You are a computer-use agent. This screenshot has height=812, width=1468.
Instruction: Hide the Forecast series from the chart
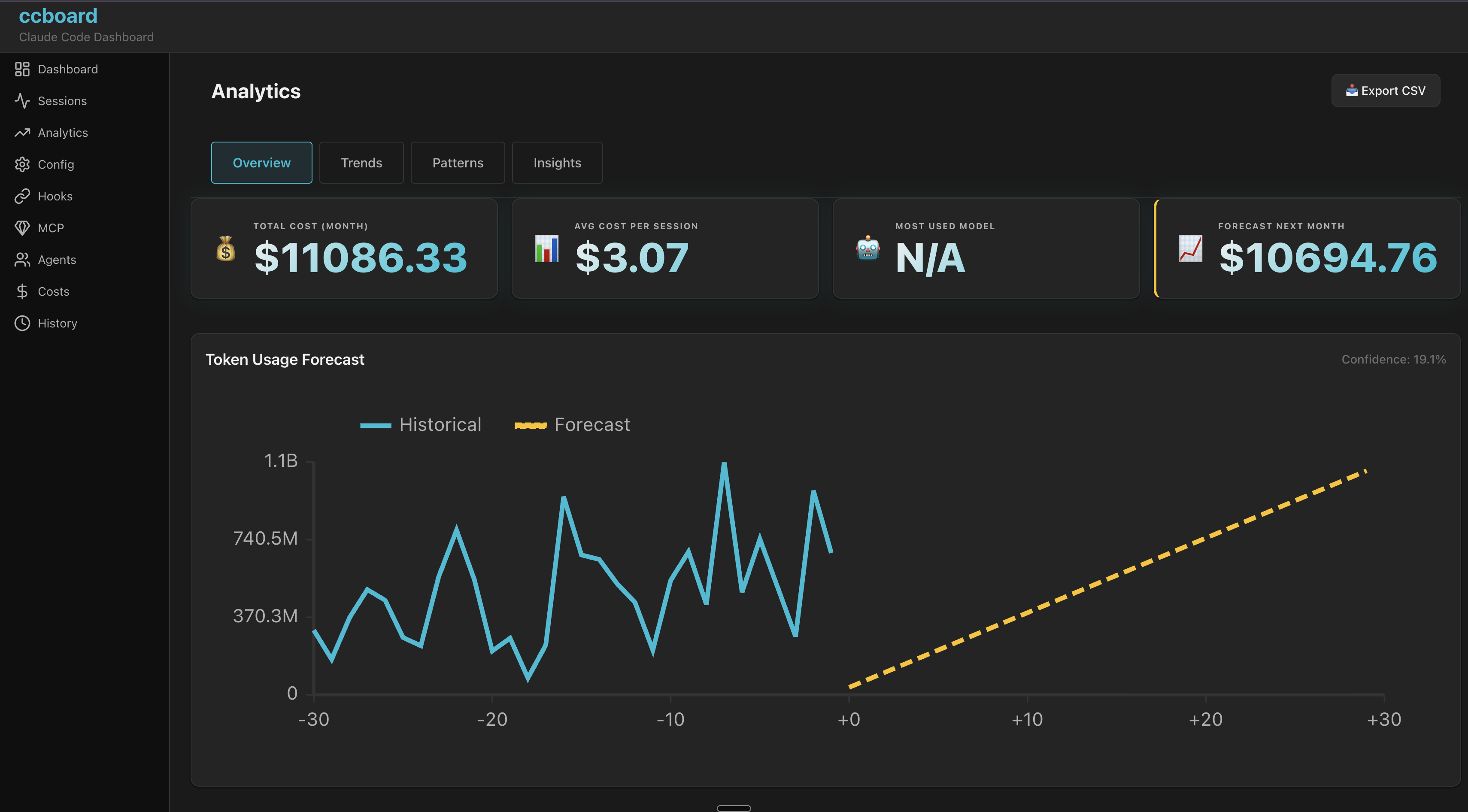[592, 424]
